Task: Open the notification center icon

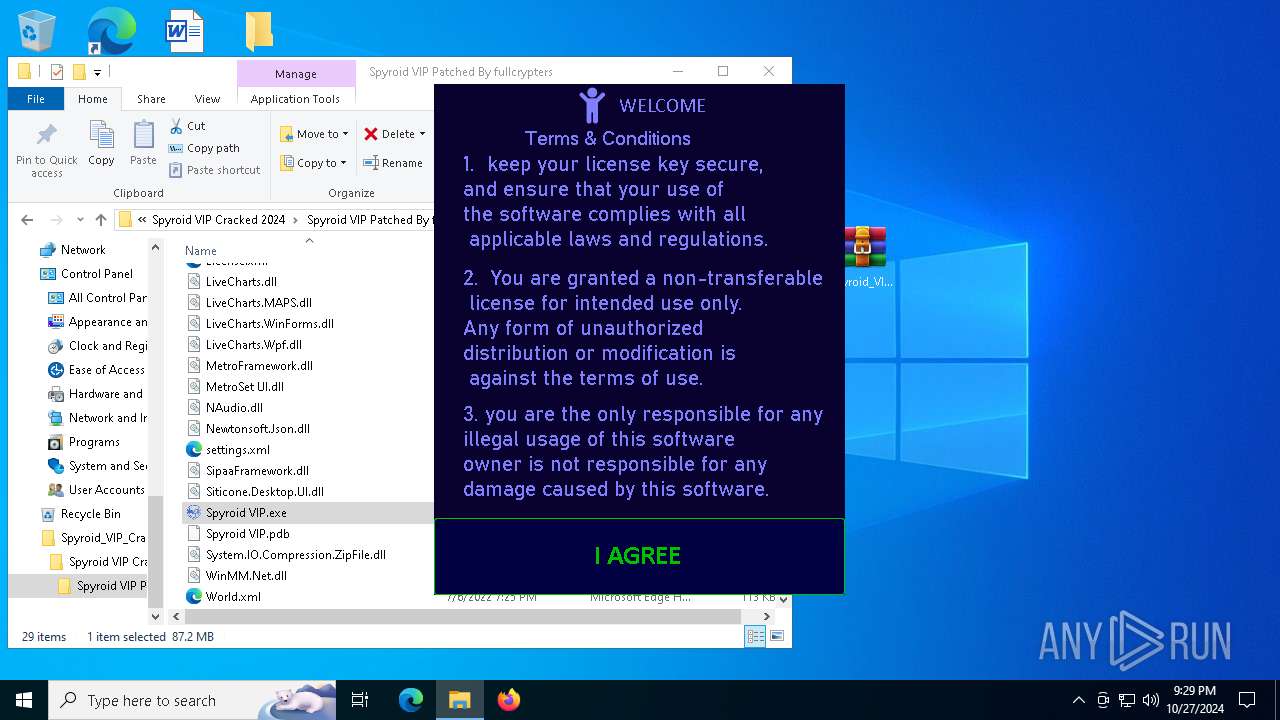Action: [1247, 700]
